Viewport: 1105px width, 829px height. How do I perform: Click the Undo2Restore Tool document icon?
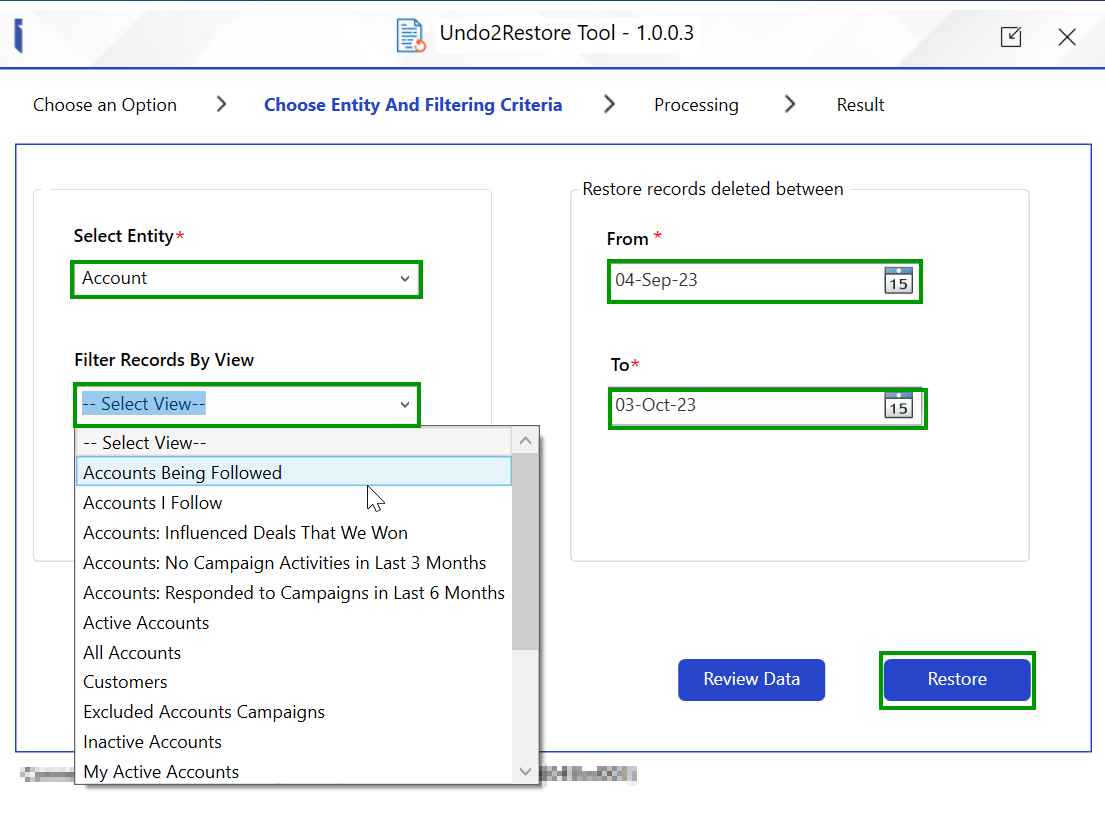[x=410, y=35]
